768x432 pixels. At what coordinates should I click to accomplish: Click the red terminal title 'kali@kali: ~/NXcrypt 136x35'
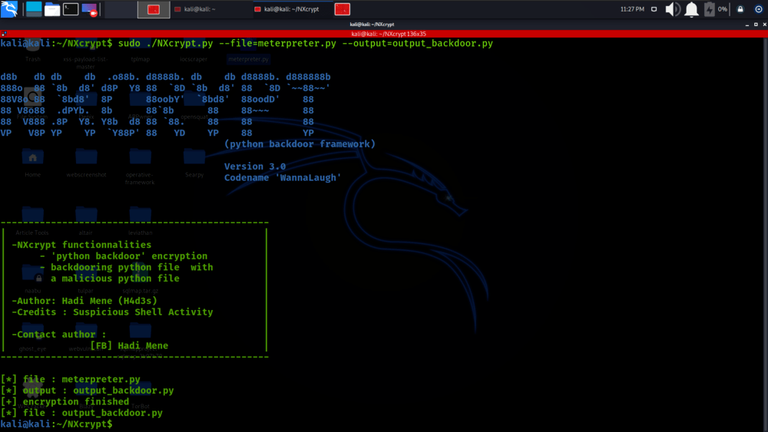coord(388,34)
